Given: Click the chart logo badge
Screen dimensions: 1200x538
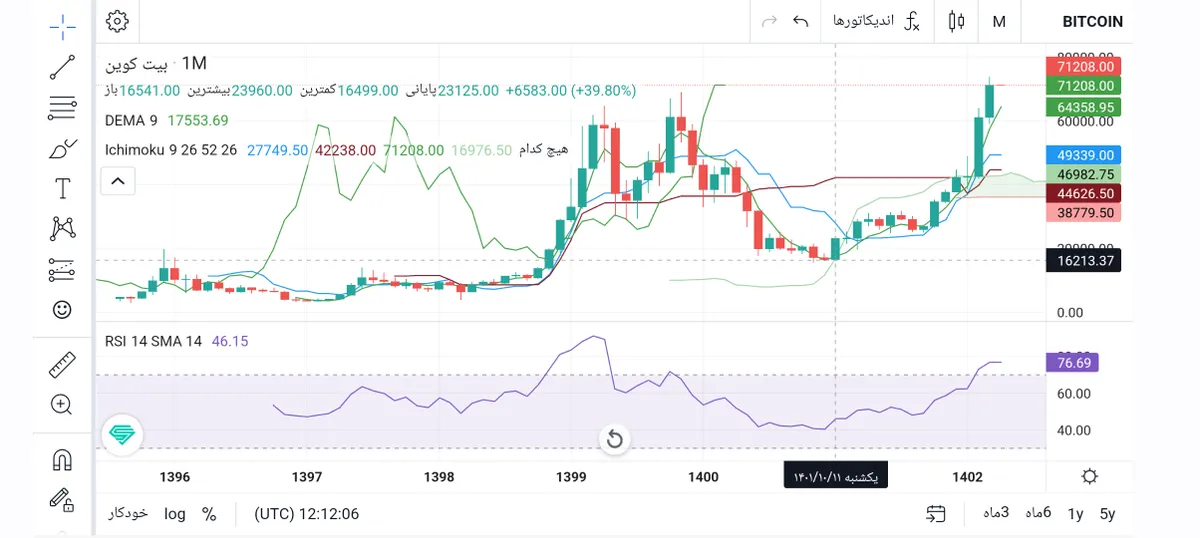Looking at the screenshot, I should coord(122,435).
